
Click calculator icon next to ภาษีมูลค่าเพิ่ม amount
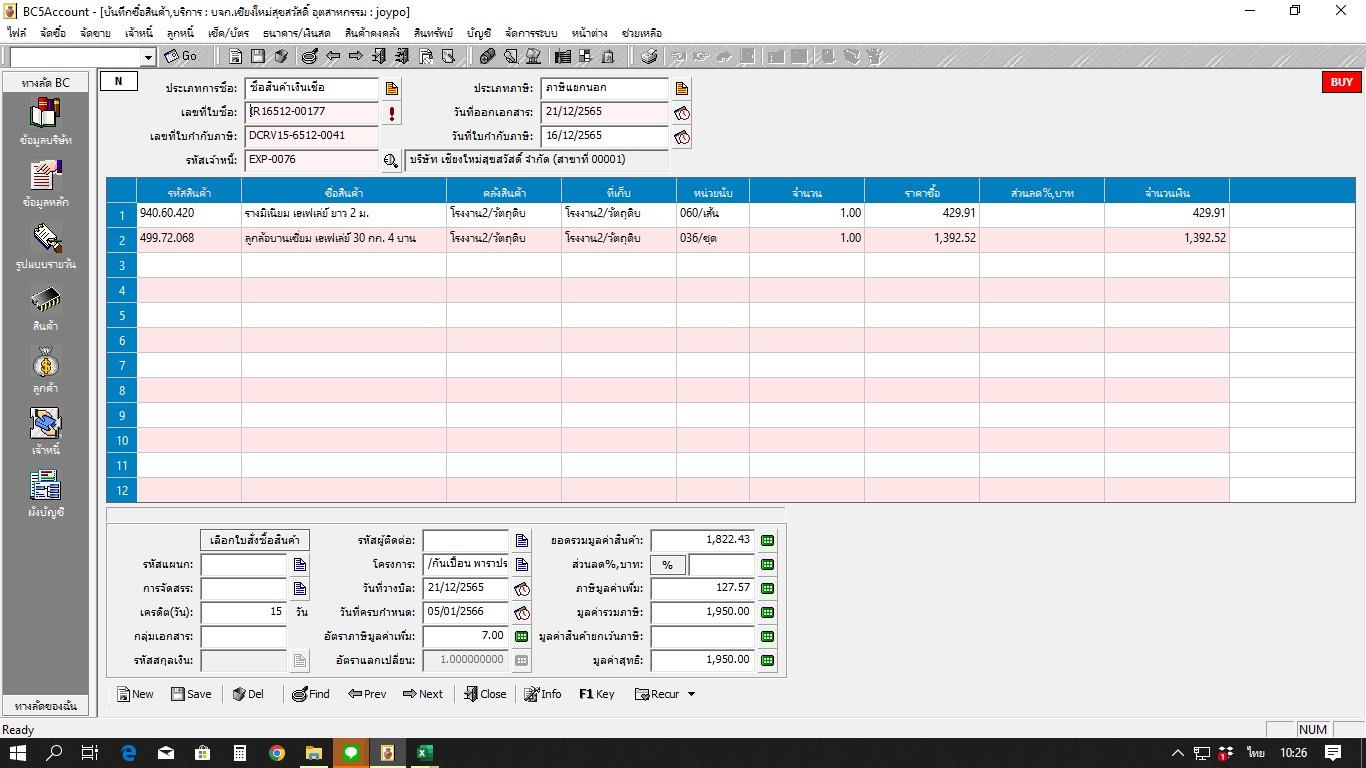(767, 589)
